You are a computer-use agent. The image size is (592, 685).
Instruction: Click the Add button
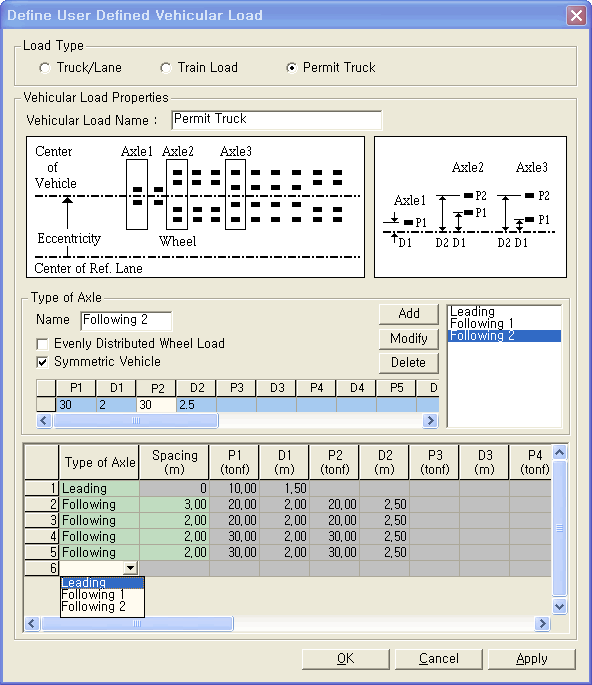[409, 314]
